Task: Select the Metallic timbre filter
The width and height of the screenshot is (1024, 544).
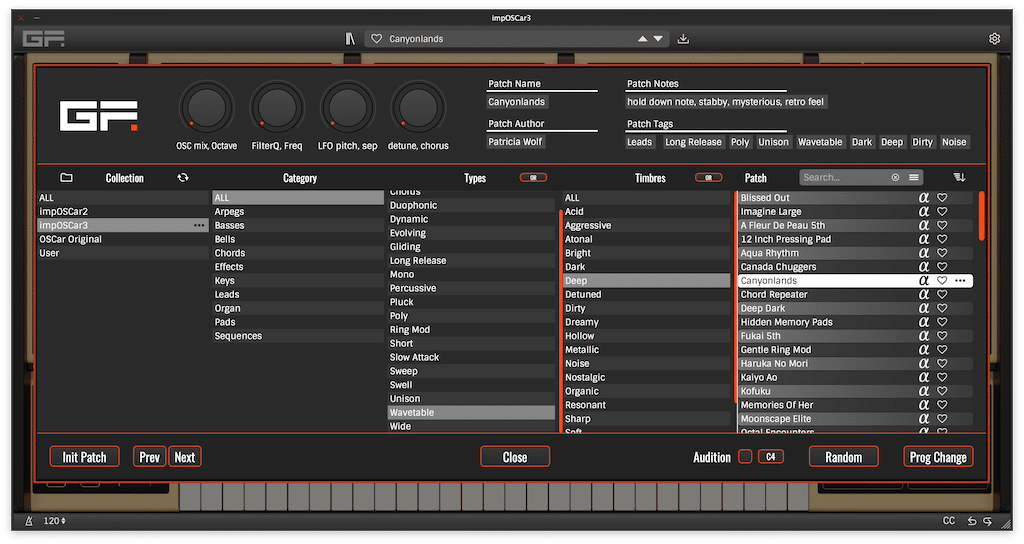Action: [x=647, y=349]
